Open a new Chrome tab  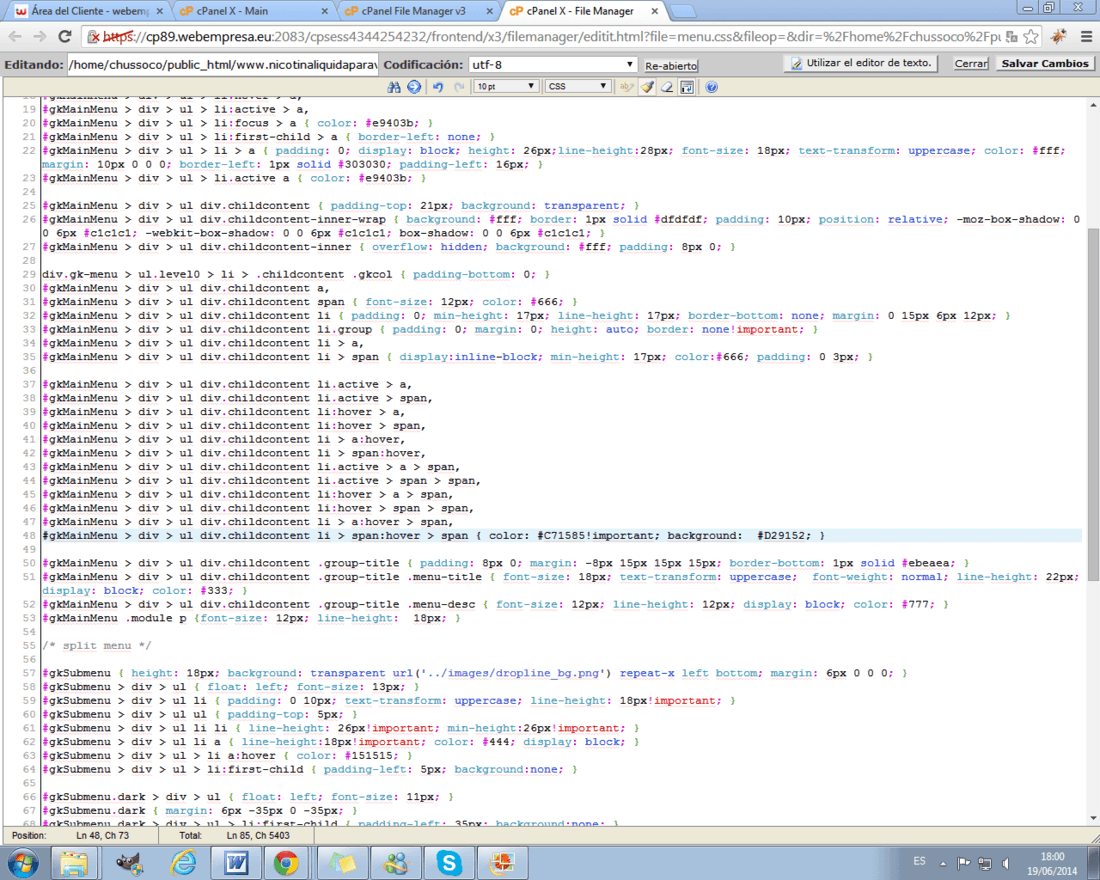pyautogui.click(x=683, y=11)
